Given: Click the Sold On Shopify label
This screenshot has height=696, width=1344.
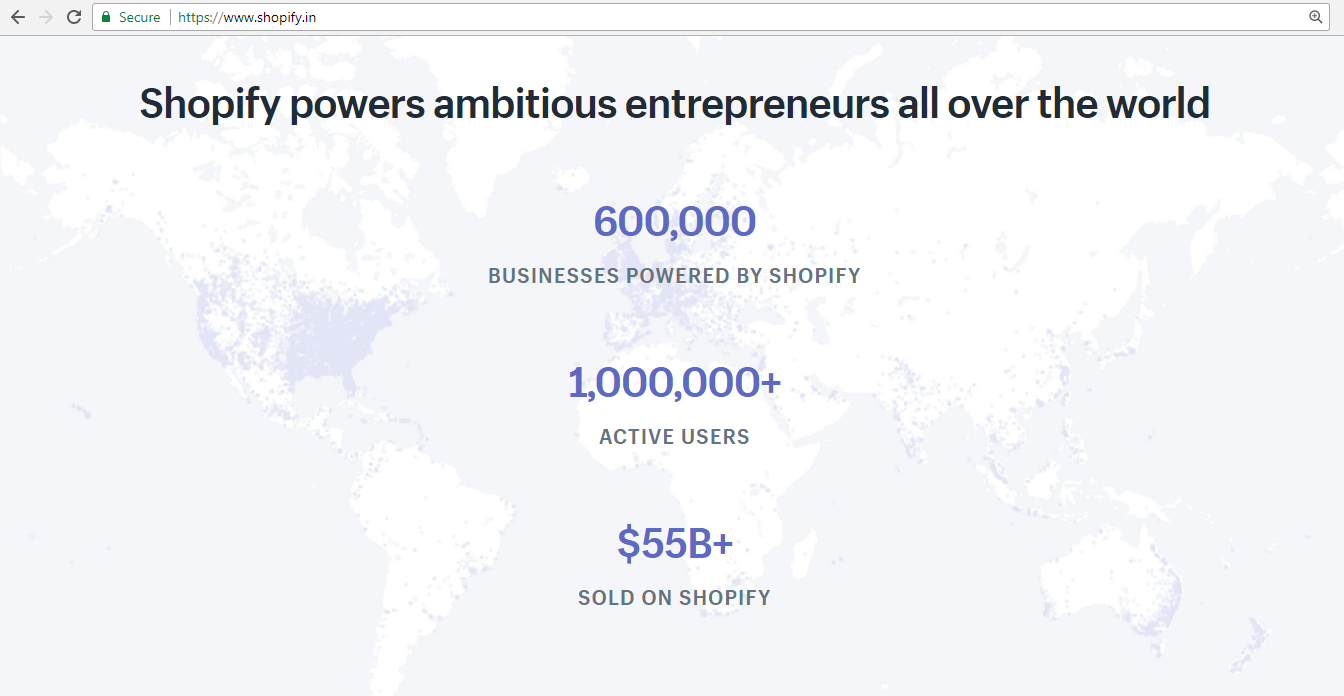Looking at the screenshot, I should pyautogui.click(x=674, y=598).
